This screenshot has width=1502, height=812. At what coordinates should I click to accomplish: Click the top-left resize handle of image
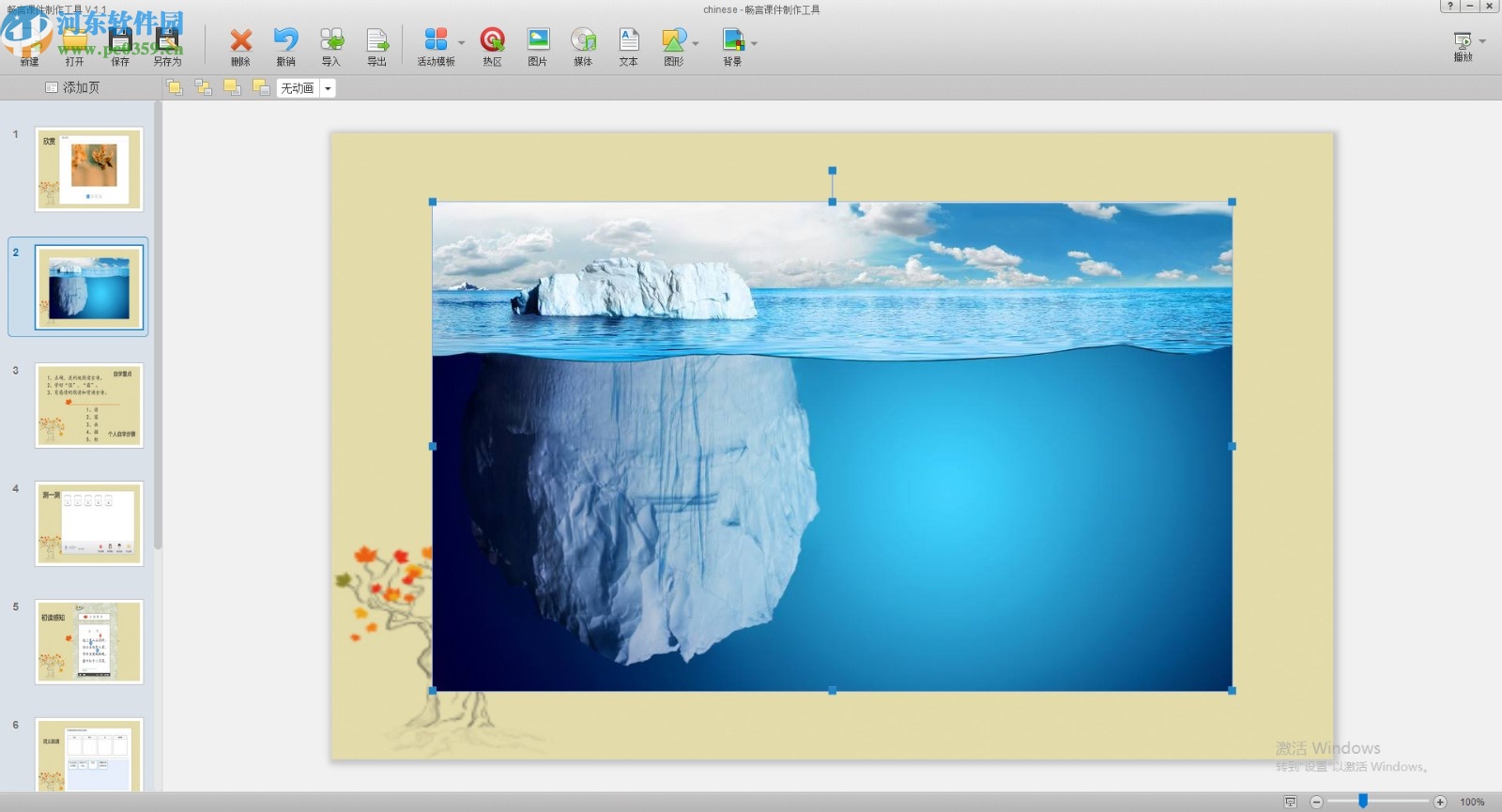pos(433,202)
